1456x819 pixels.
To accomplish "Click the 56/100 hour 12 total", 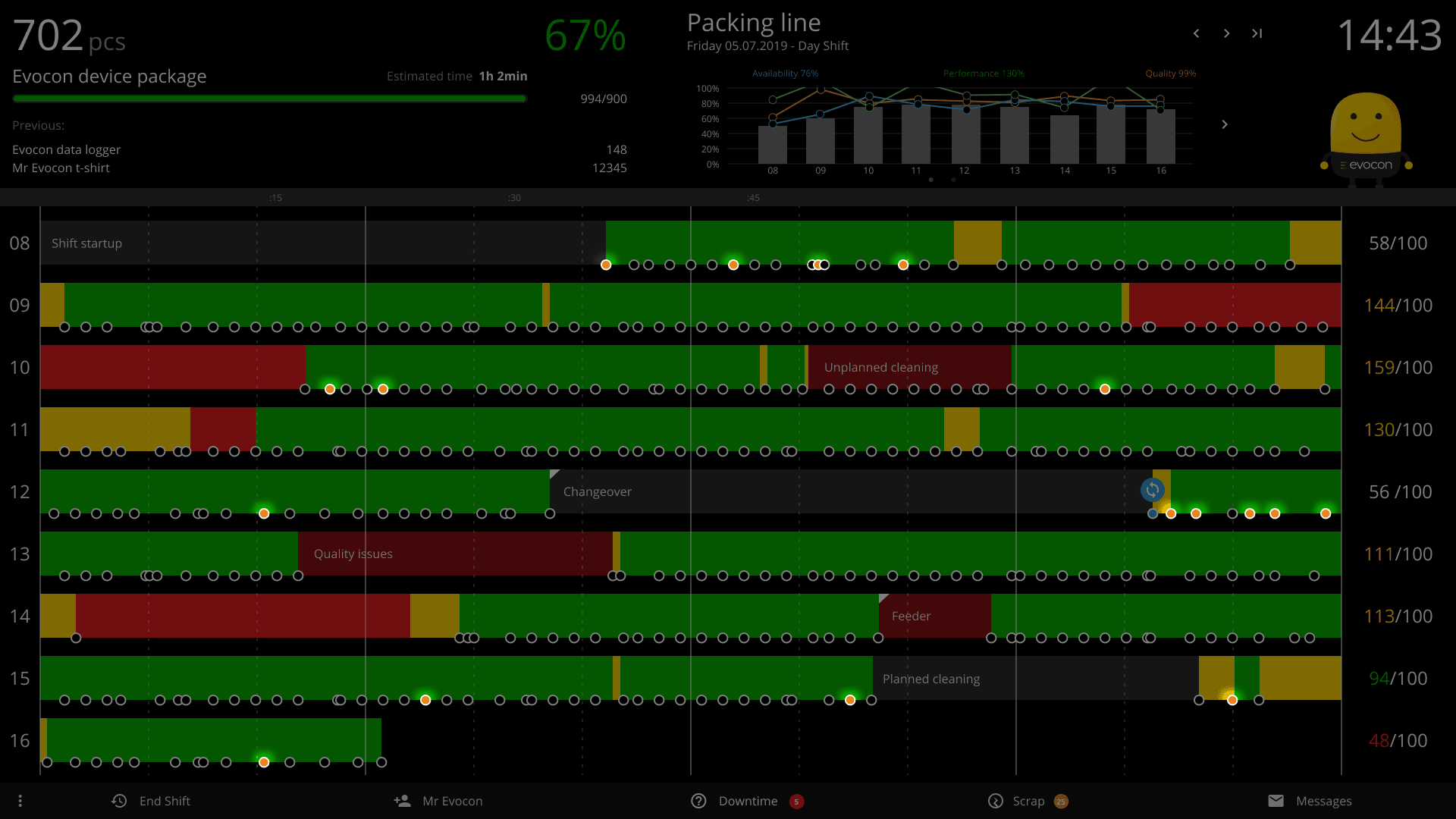I will click(x=1400, y=491).
